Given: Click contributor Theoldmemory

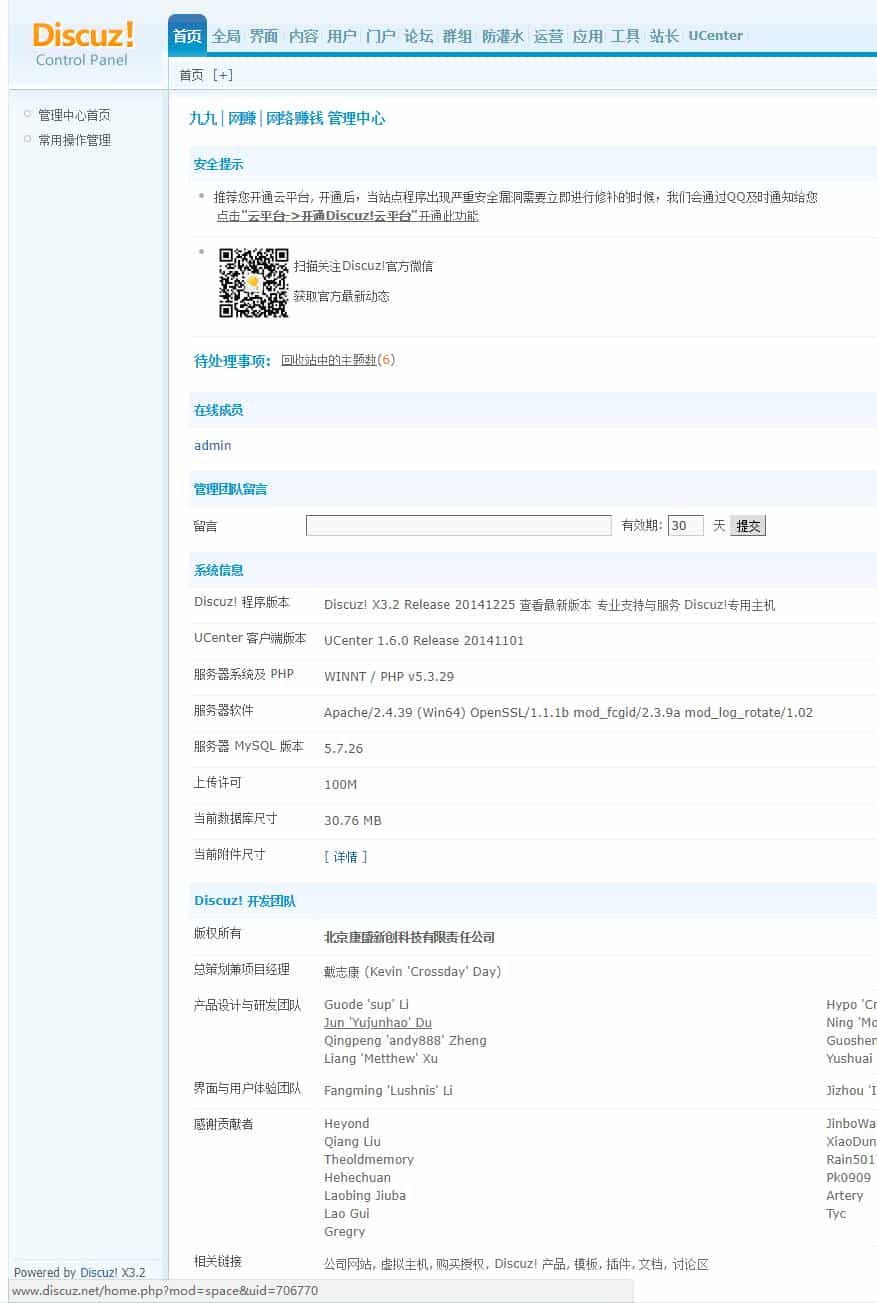Looking at the screenshot, I should pyautogui.click(x=369, y=1160).
